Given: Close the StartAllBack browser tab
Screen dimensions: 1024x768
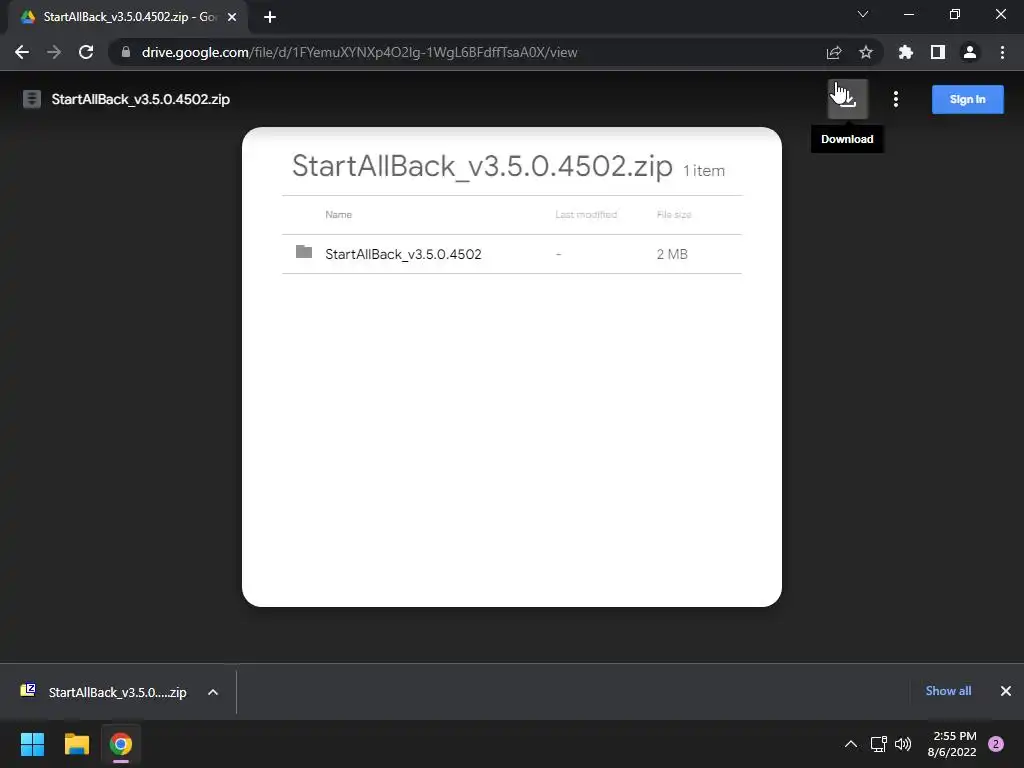Looking at the screenshot, I should 232,17.
